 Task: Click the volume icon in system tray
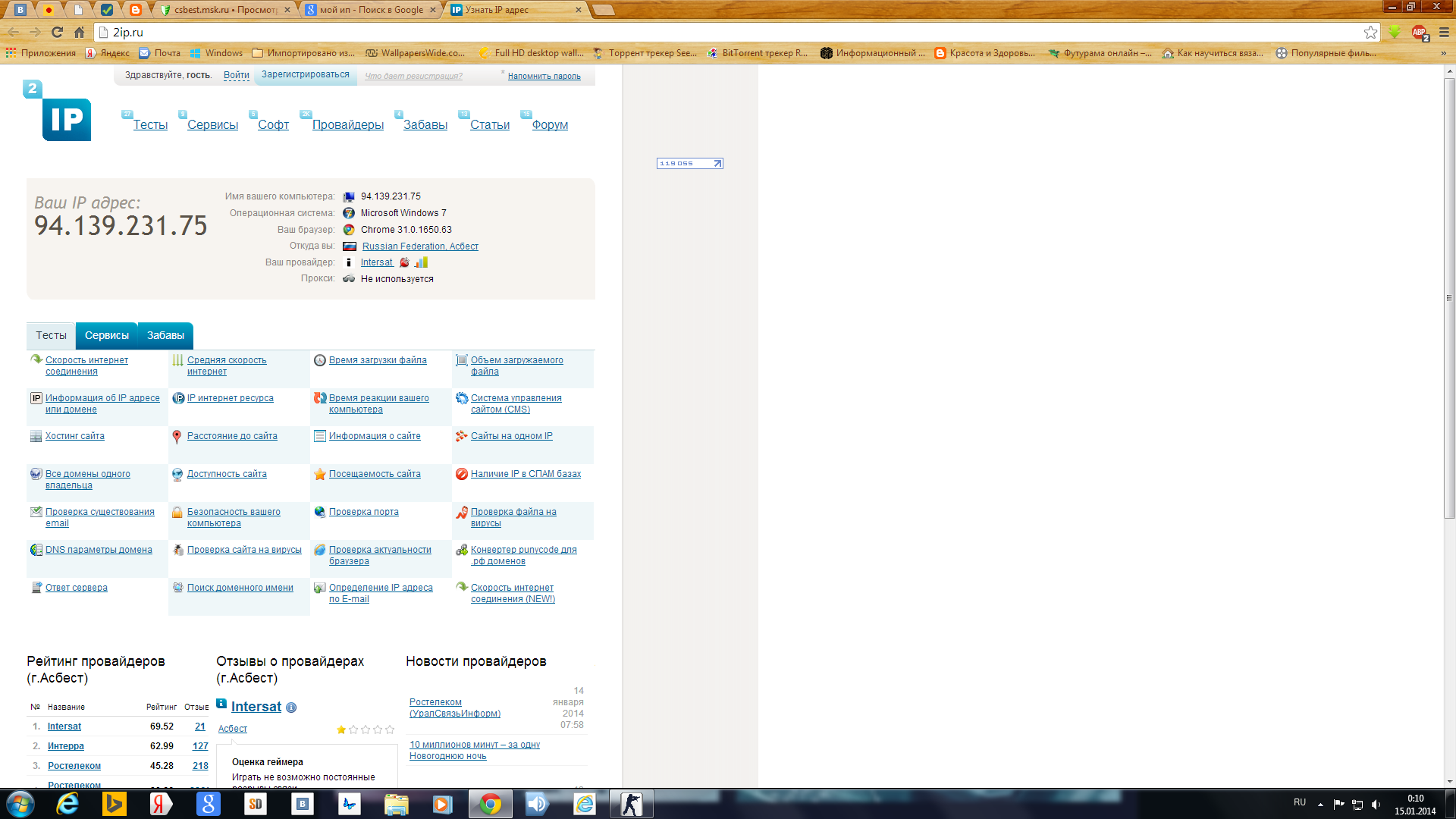[x=1376, y=805]
